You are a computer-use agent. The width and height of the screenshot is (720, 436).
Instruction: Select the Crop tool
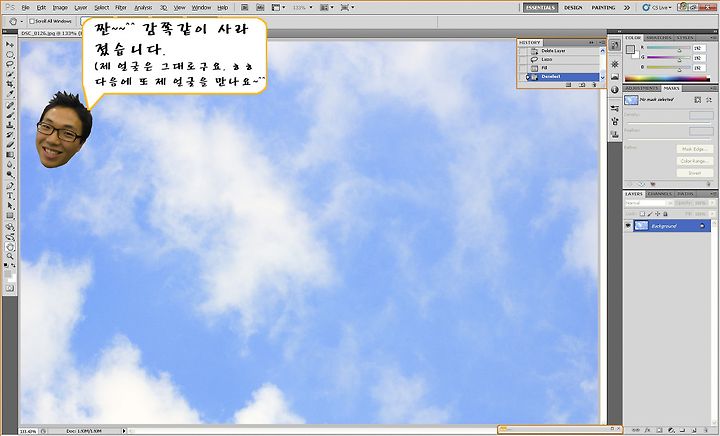10,85
